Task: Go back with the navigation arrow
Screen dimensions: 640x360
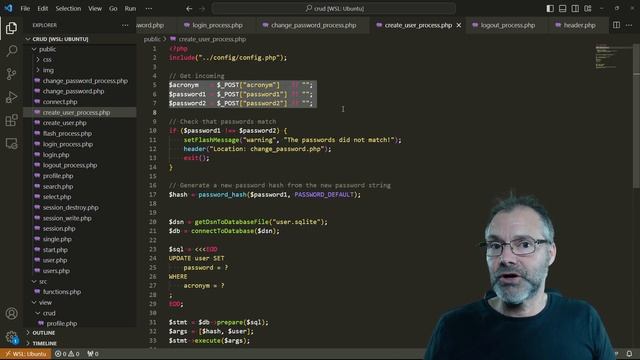Action: tap(189, 9)
